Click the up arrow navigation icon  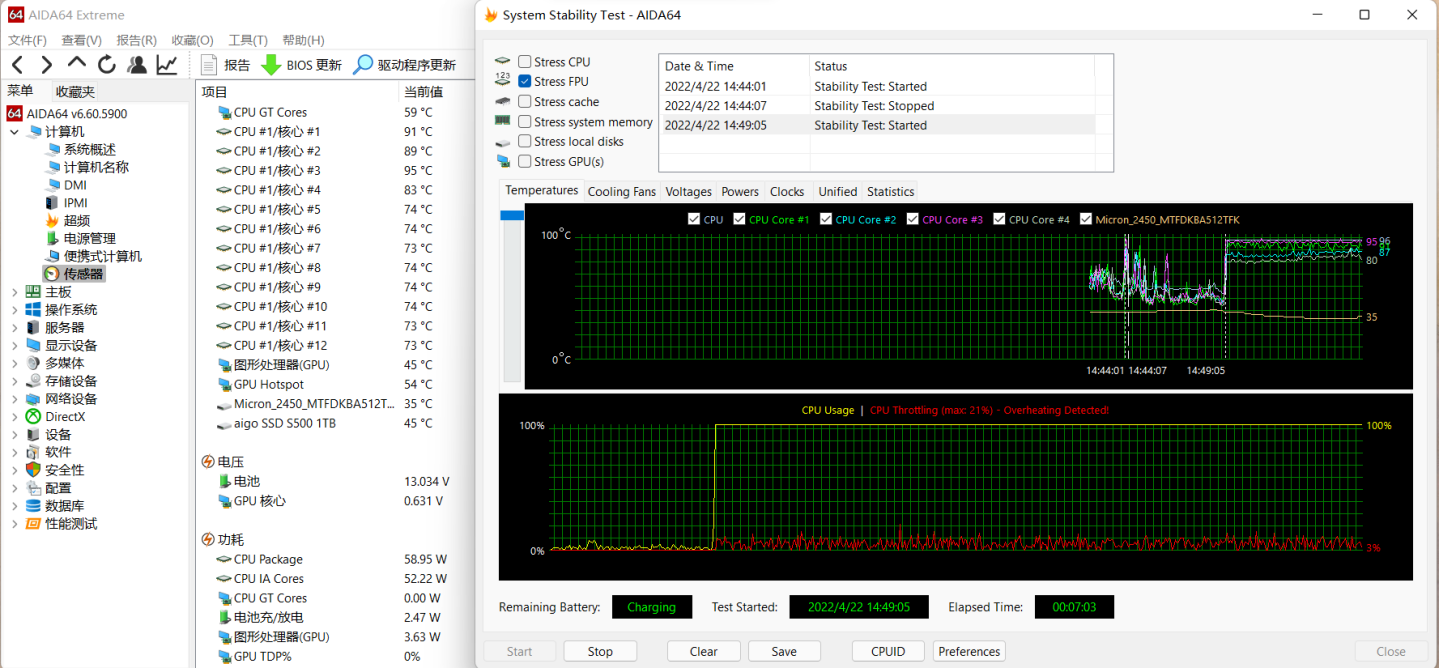(77, 65)
